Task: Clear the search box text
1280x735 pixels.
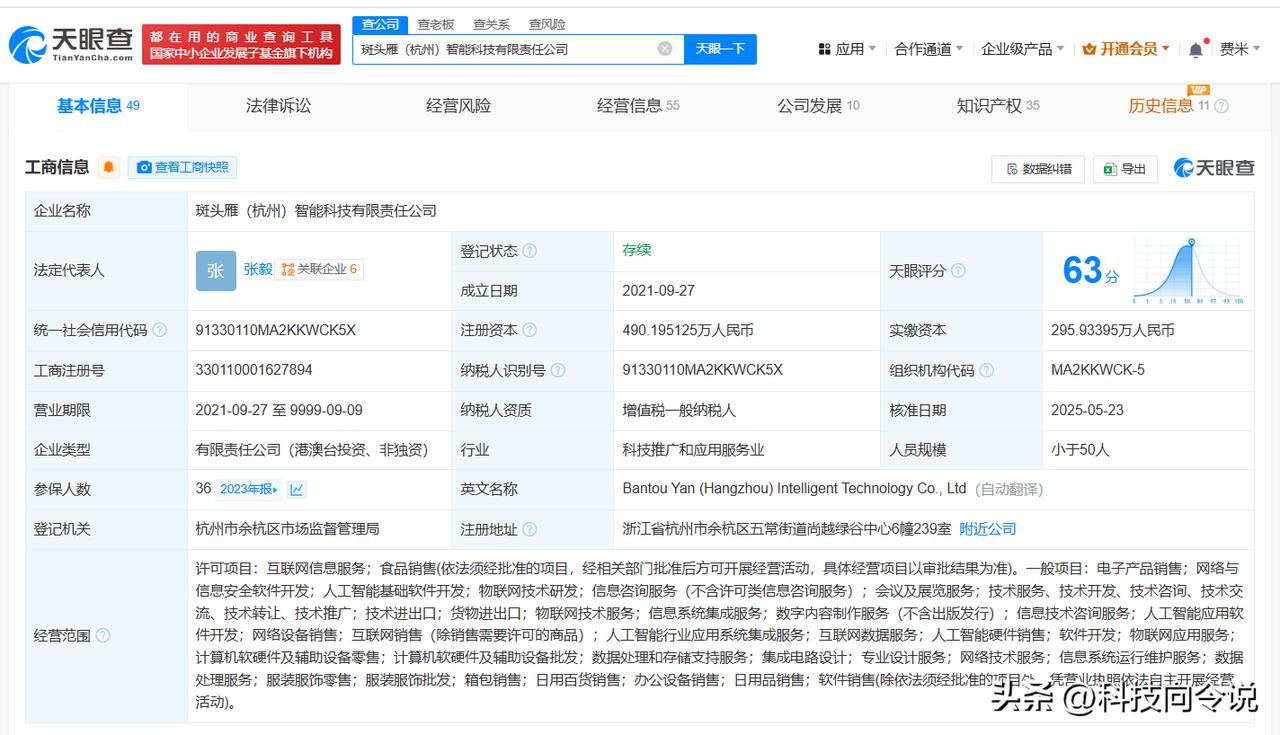Action: 665,48
